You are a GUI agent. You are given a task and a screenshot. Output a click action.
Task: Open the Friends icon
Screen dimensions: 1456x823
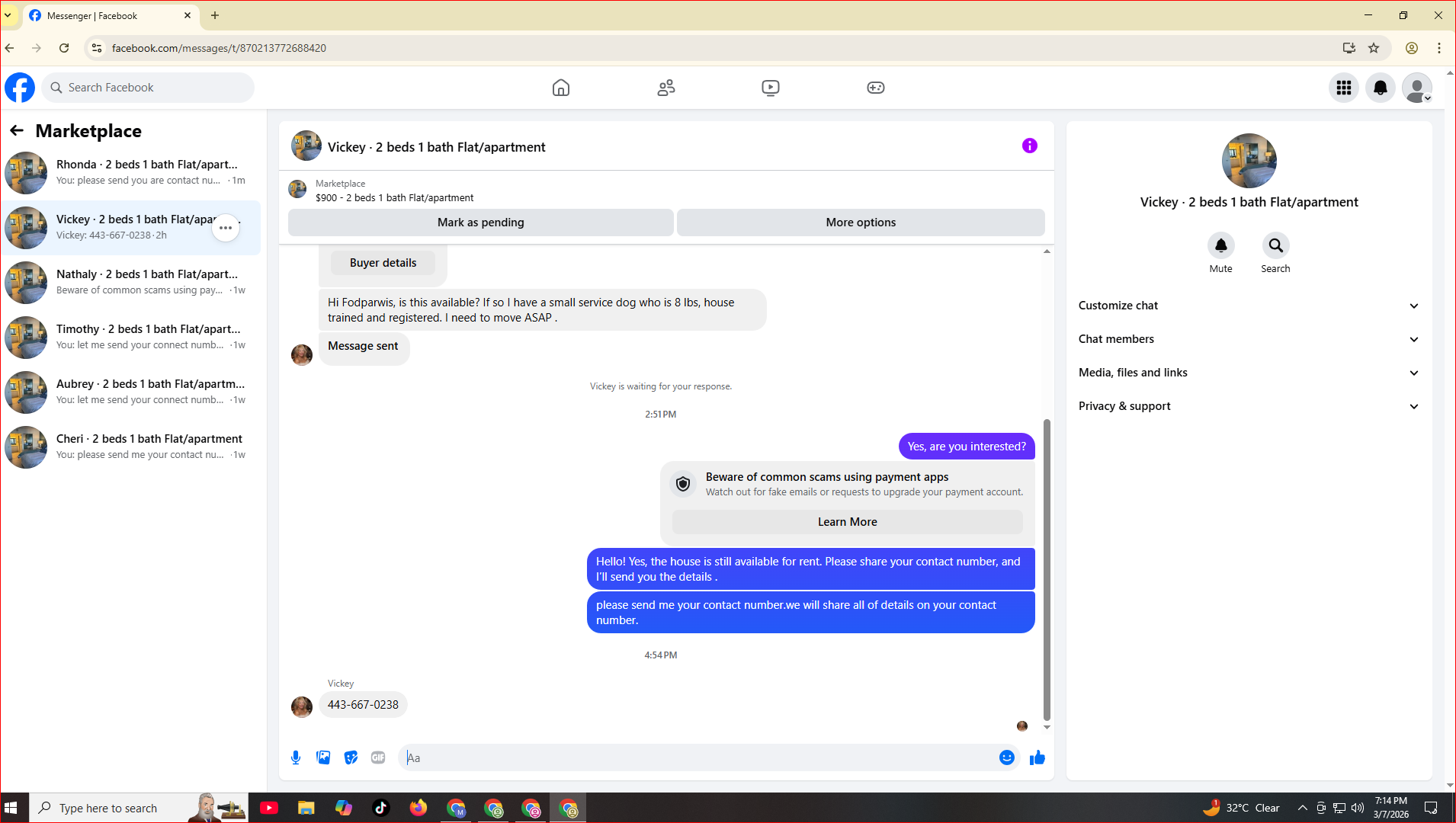click(x=666, y=88)
